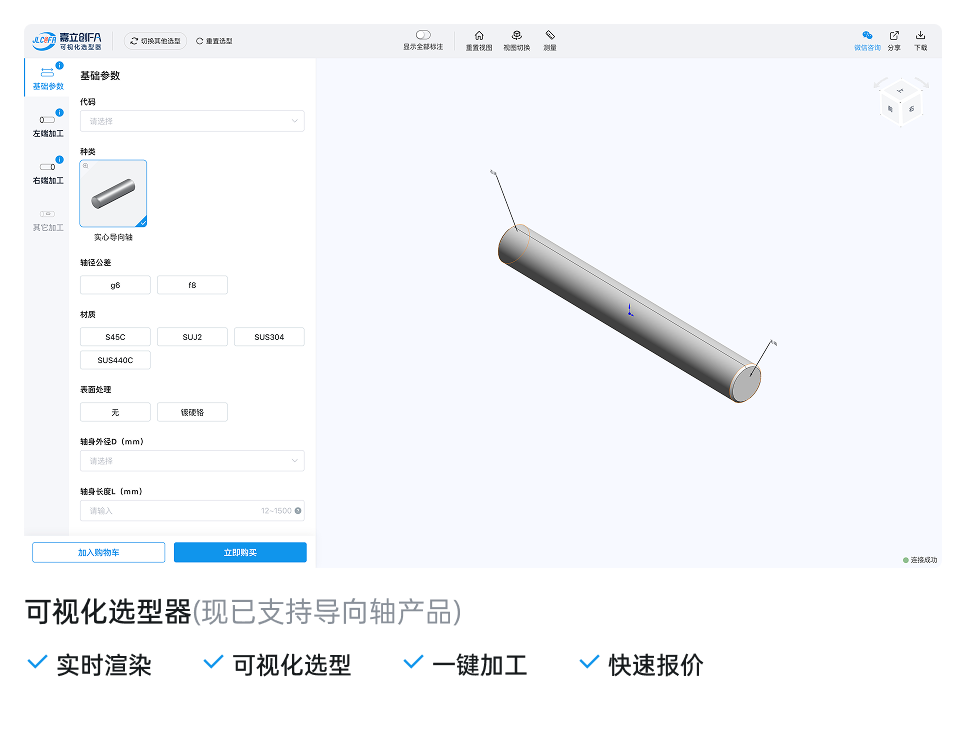Select the g6 shaft tolerance option
This screenshot has width=966, height=730.
[115, 284]
